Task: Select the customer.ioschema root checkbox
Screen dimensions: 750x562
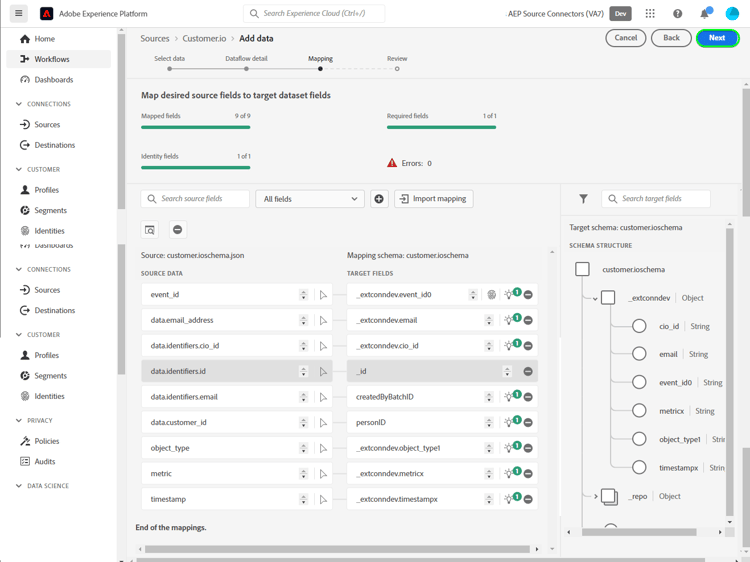Action: (x=582, y=269)
